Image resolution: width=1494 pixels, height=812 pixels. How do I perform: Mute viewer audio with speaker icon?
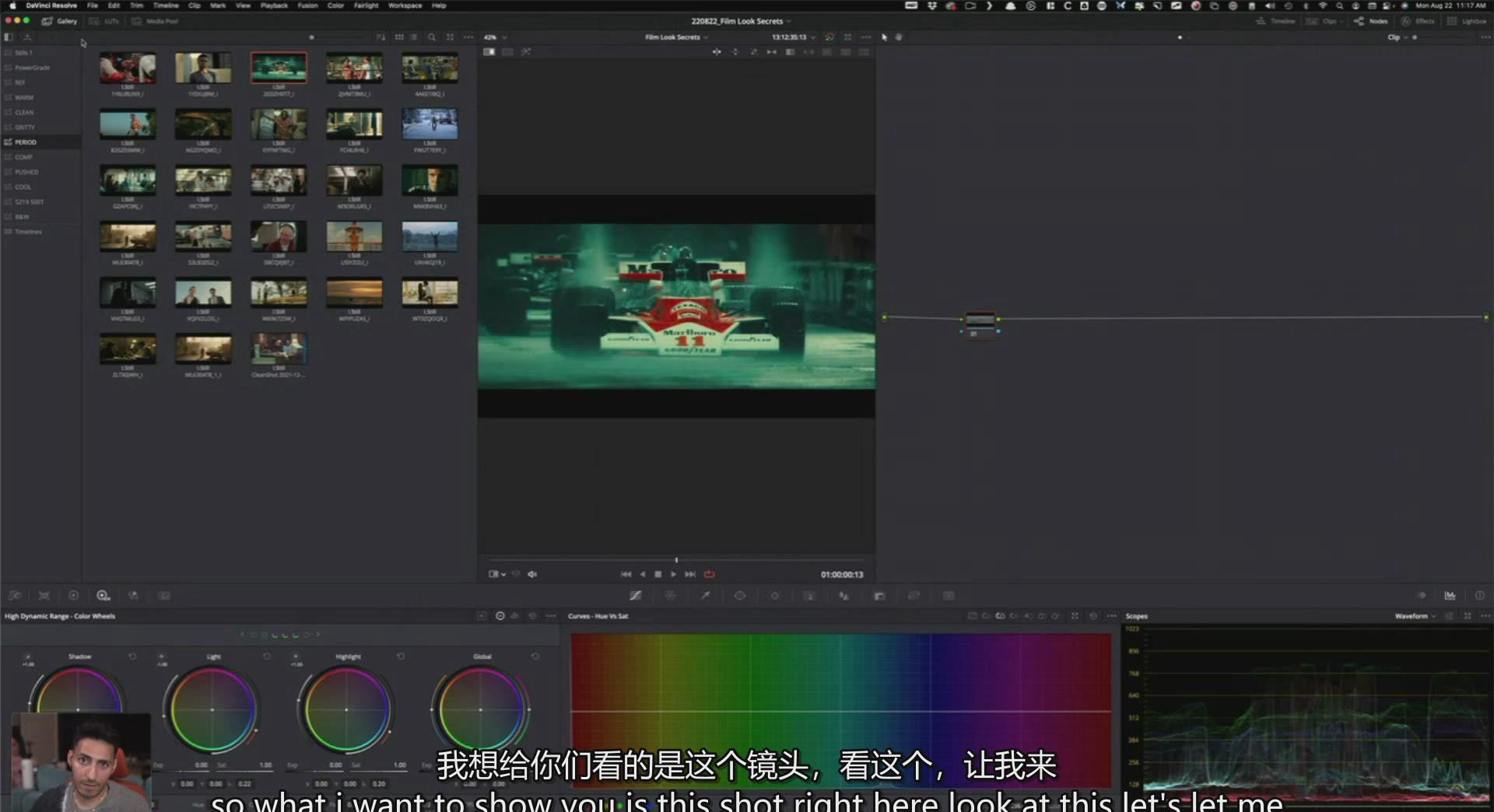tap(532, 574)
